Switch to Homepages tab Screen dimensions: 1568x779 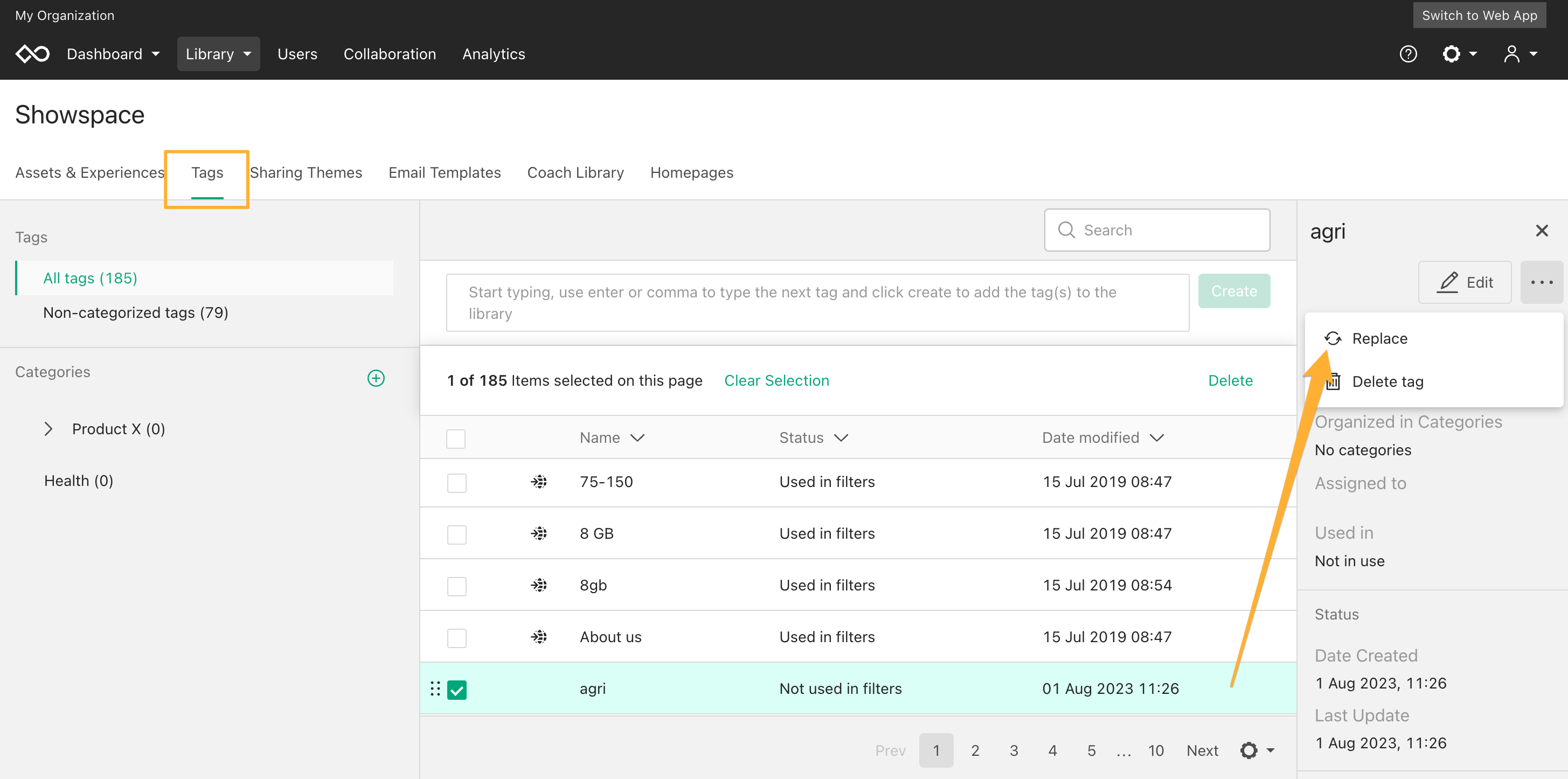click(x=691, y=173)
